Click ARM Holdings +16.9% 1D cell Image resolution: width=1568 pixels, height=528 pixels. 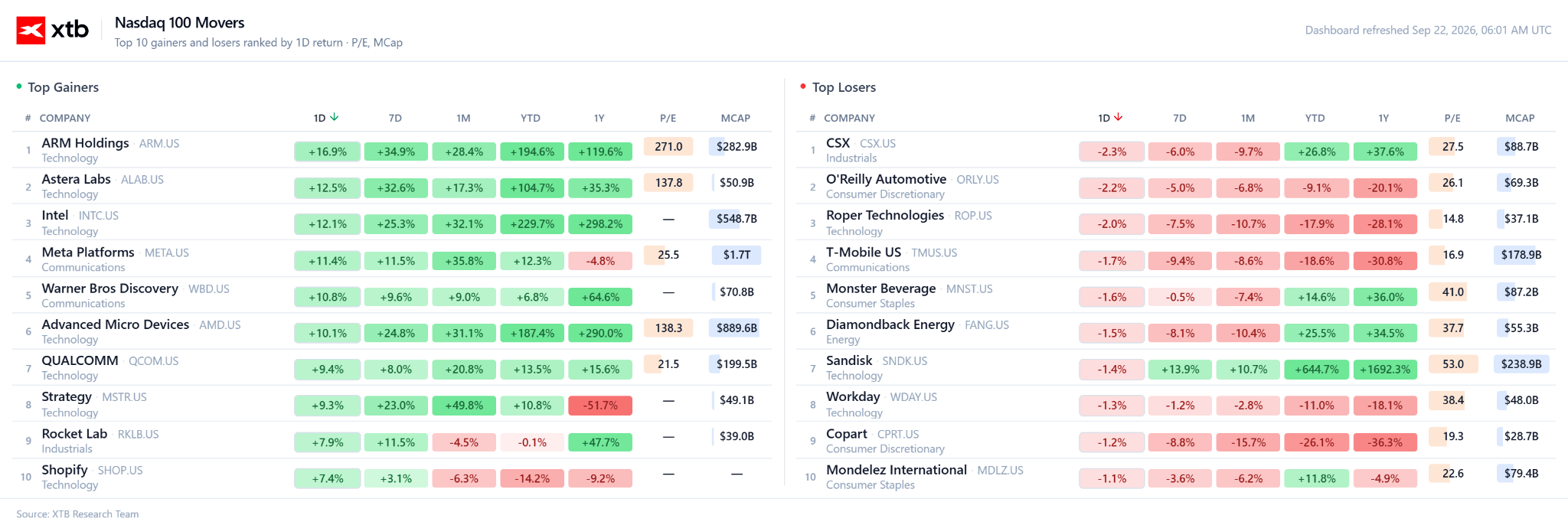click(x=328, y=152)
